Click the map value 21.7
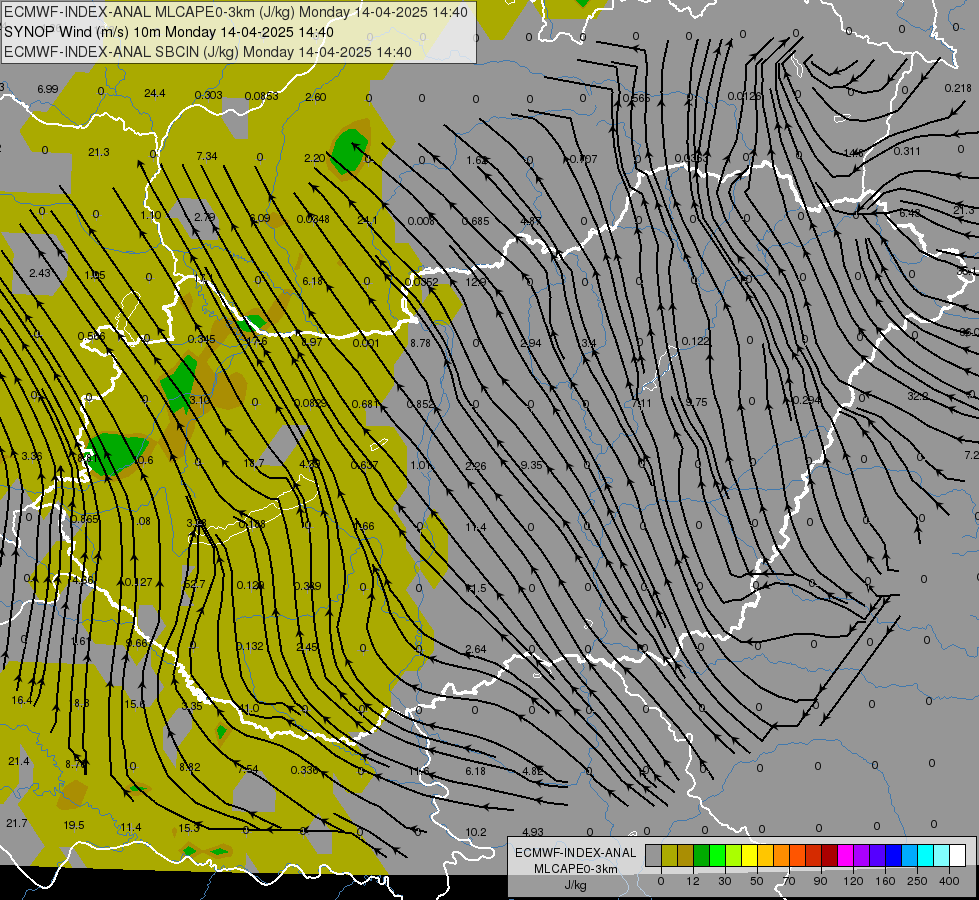The image size is (979, 900). (x=17, y=823)
